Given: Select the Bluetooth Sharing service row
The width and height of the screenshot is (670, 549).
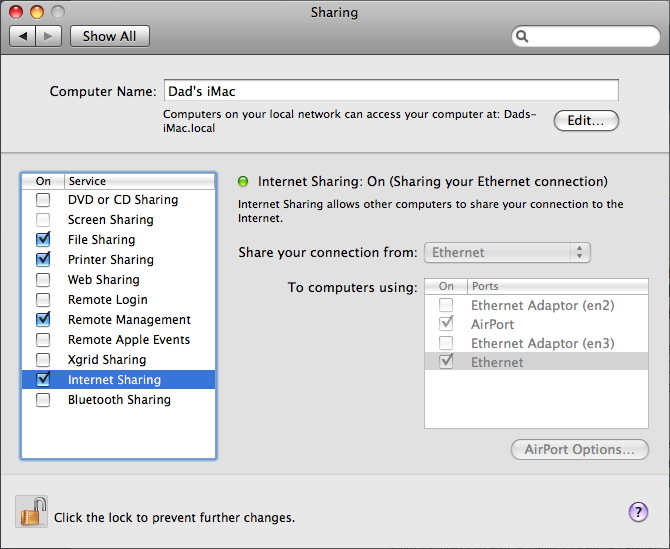Looking at the screenshot, I should pos(118,400).
